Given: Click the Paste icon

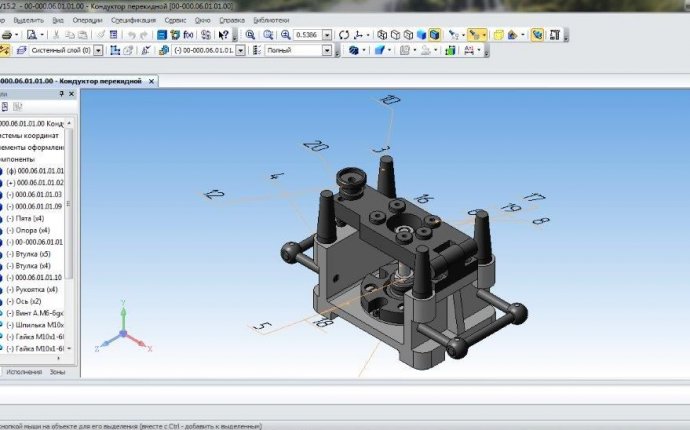Looking at the screenshot, I should point(82,35).
